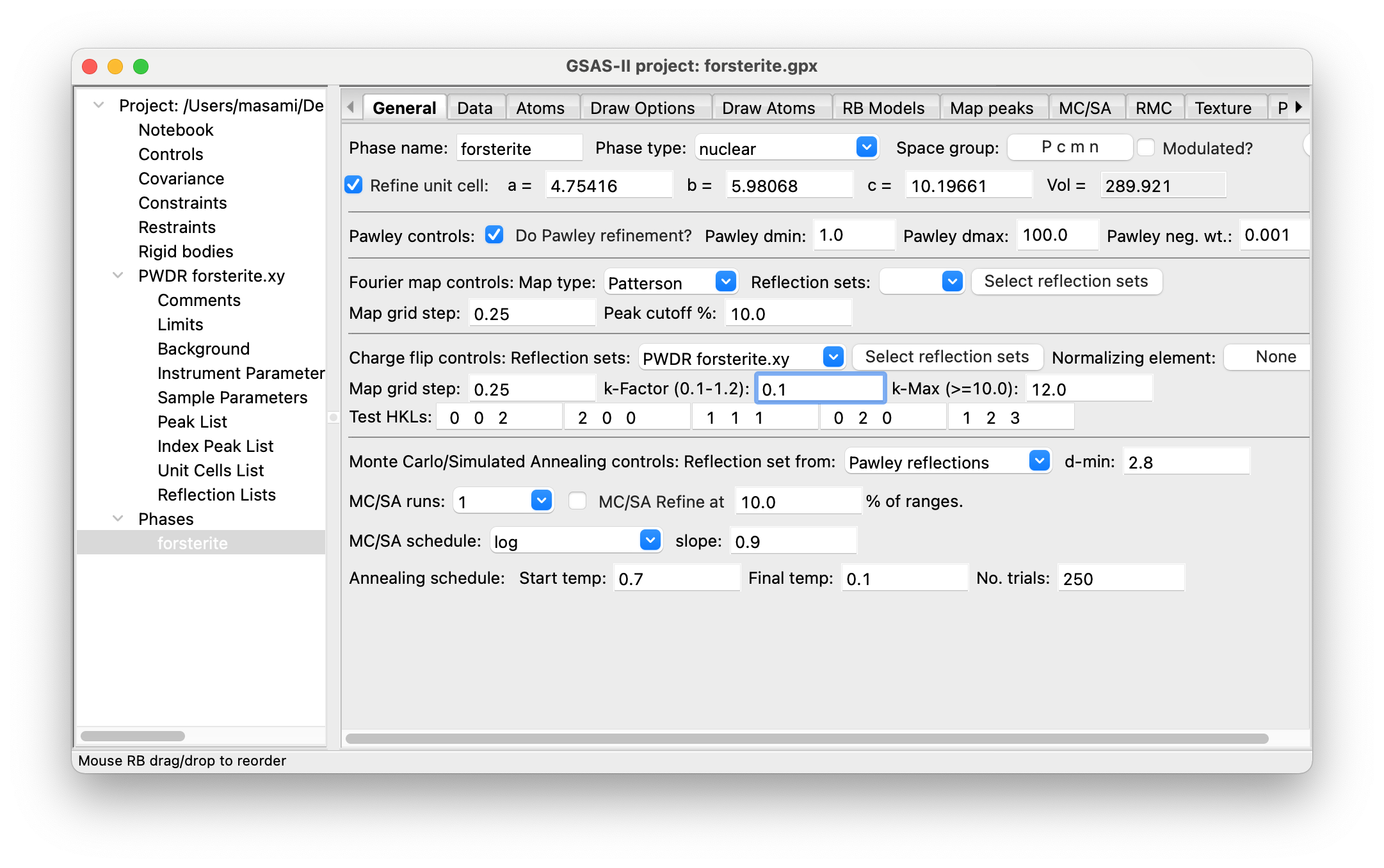Enable the Modulated? checkbox
This screenshot has height=868, width=1384.
pyautogui.click(x=1146, y=148)
